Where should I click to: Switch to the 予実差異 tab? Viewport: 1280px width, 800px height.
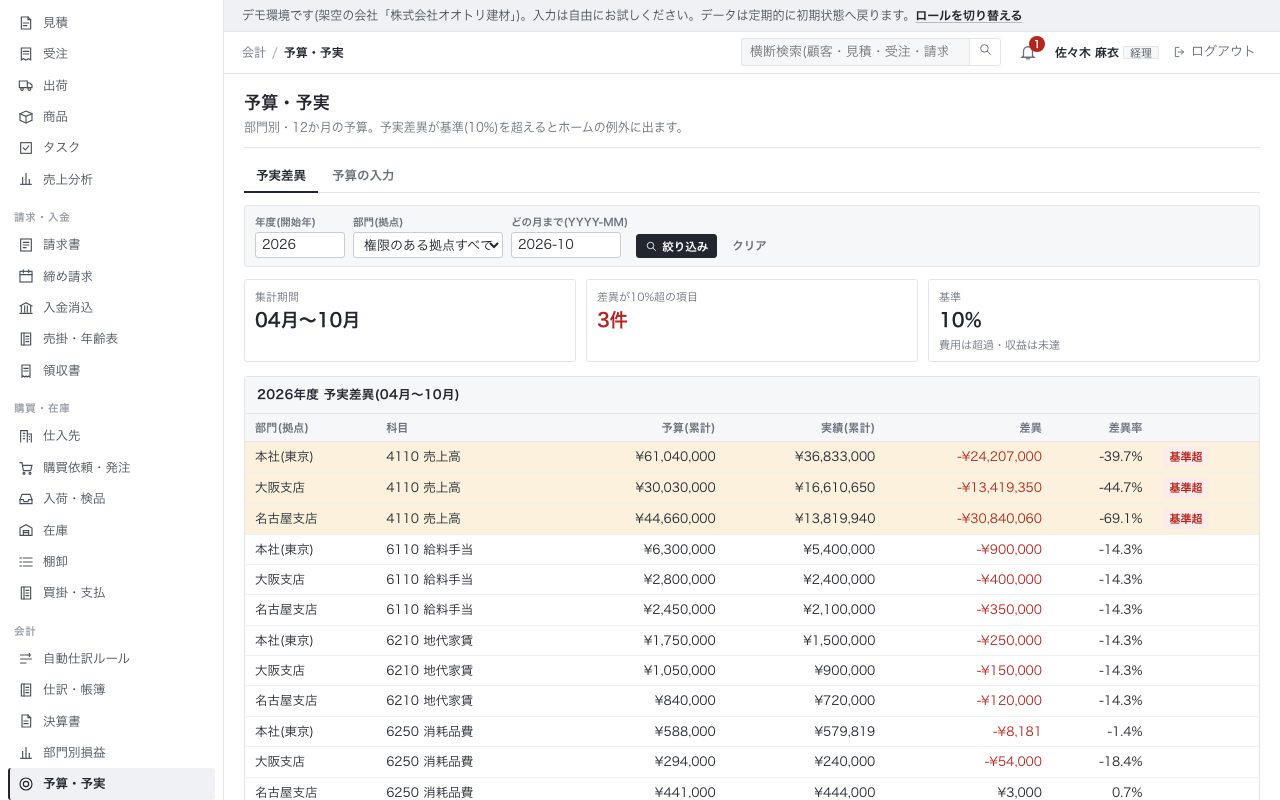click(281, 176)
